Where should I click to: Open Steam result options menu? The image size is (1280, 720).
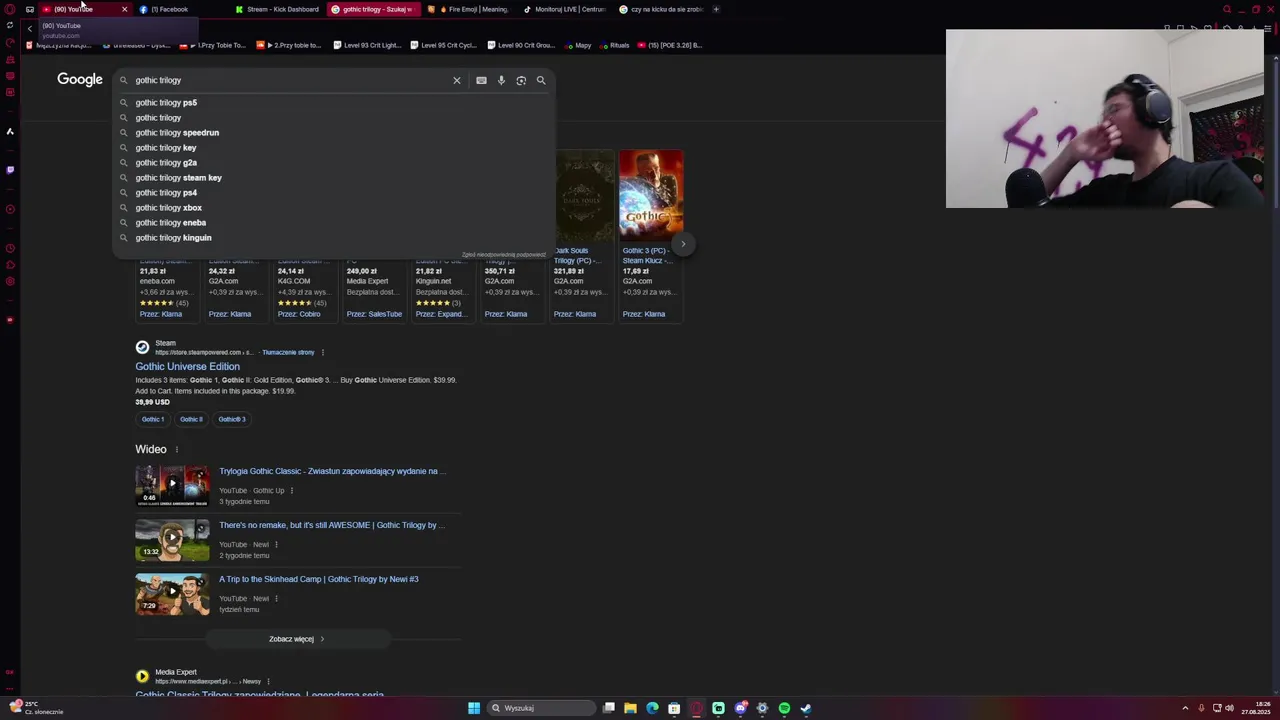pyautogui.click(x=322, y=352)
